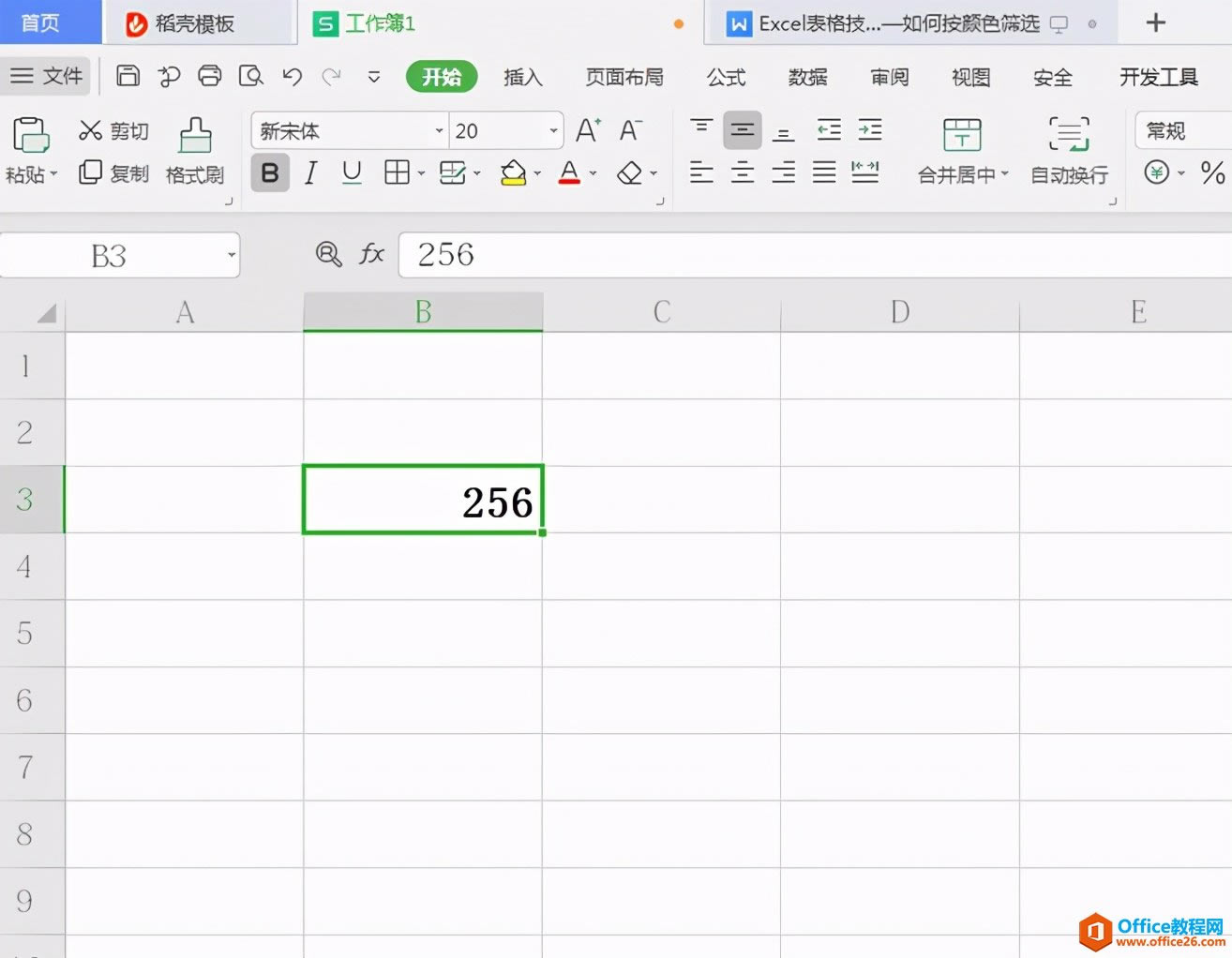The width and height of the screenshot is (1232, 958).
Task: Click the fx insert function button
Action: click(372, 254)
